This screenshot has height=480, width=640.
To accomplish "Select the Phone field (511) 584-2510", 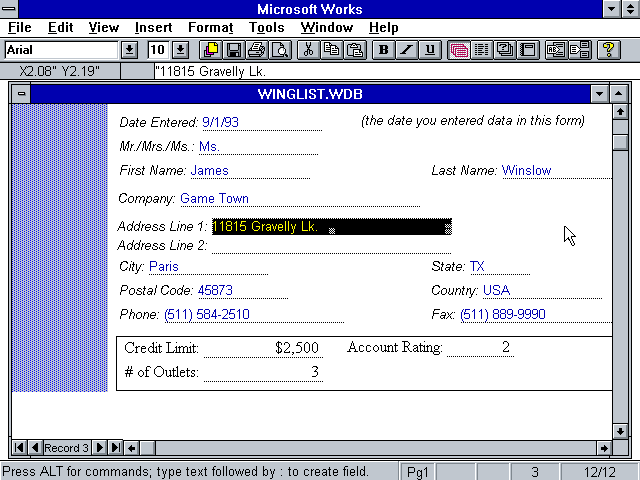I will [x=254, y=315].
